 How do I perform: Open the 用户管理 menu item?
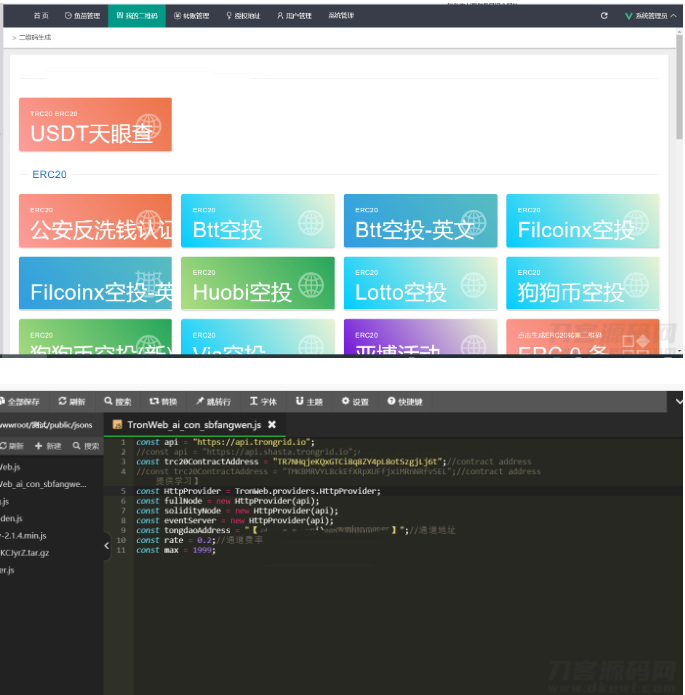pos(294,16)
